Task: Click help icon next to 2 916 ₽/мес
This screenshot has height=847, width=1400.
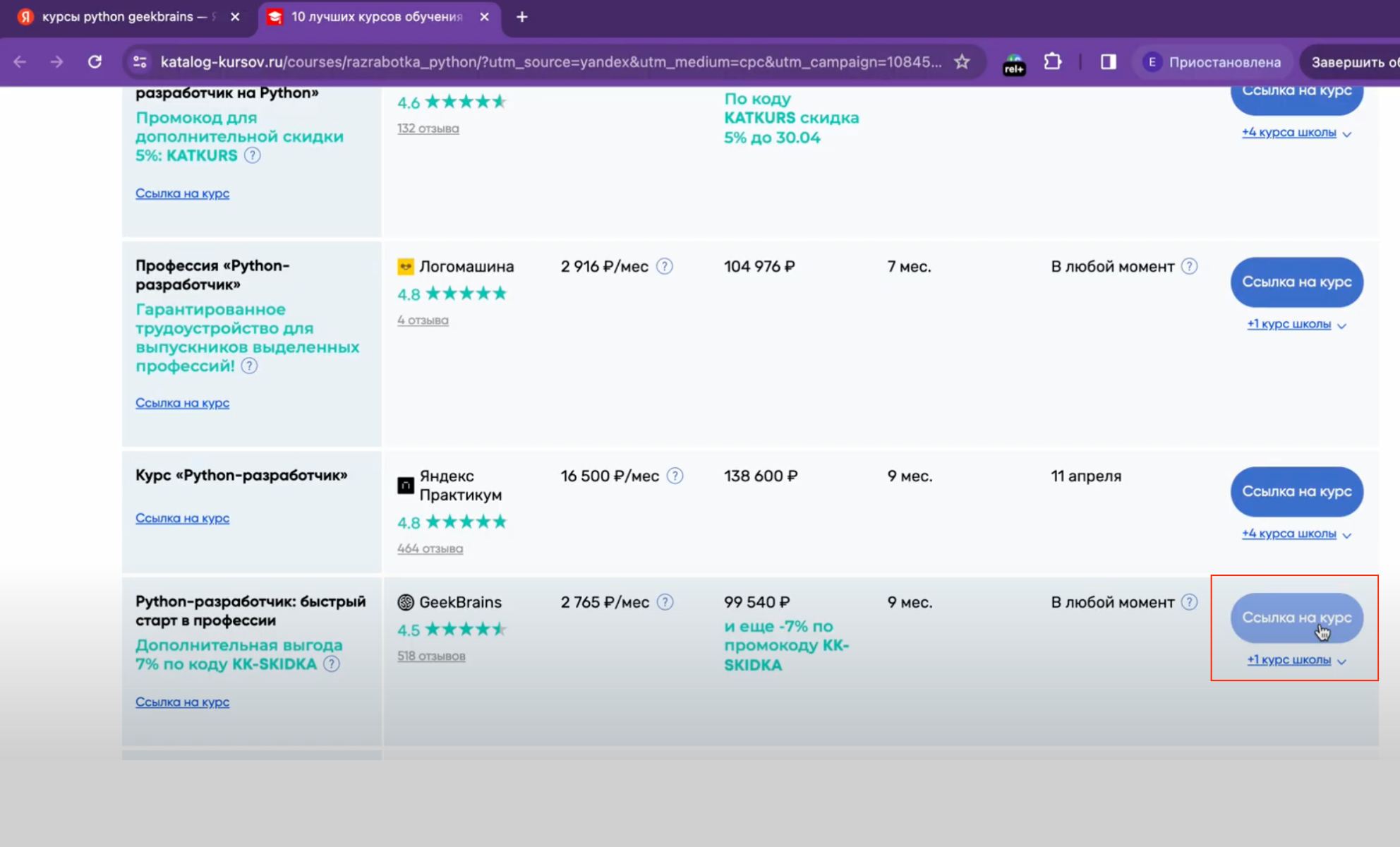Action: [664, 266]
